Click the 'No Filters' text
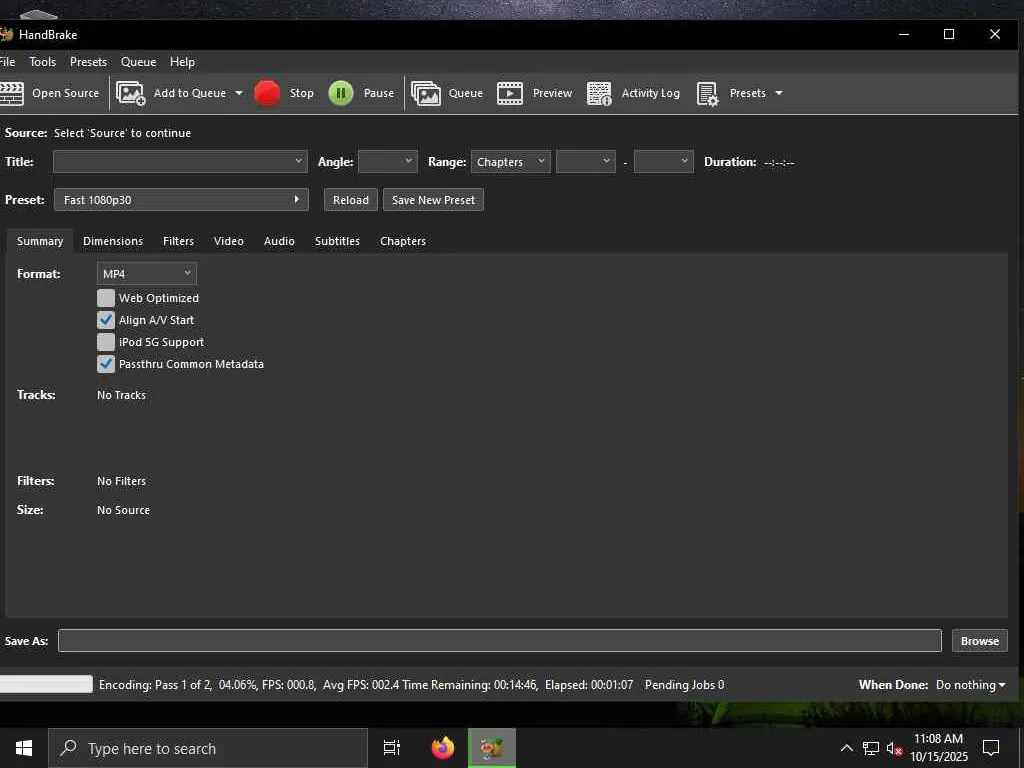Image resolution: width=1024 pixels, height=768 pixels. 121,481
